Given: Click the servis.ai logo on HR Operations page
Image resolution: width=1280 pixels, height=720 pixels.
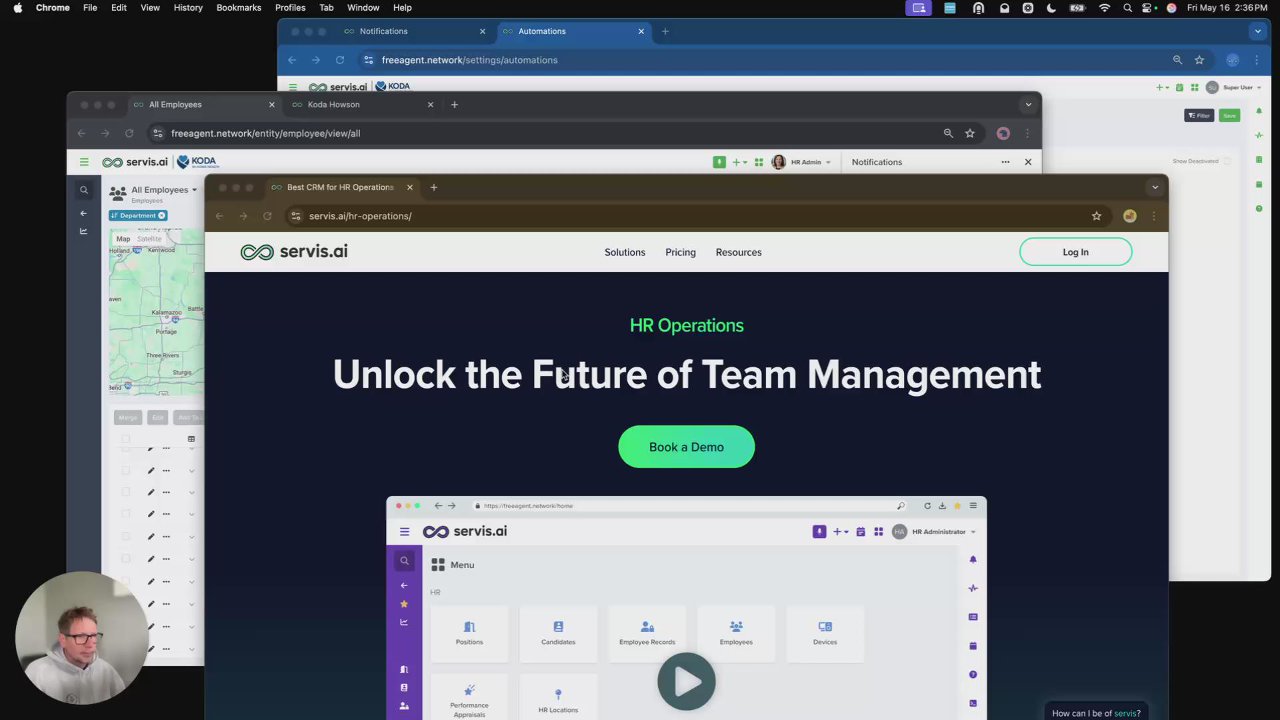Looking at the screenshot, I should point(294,252).
